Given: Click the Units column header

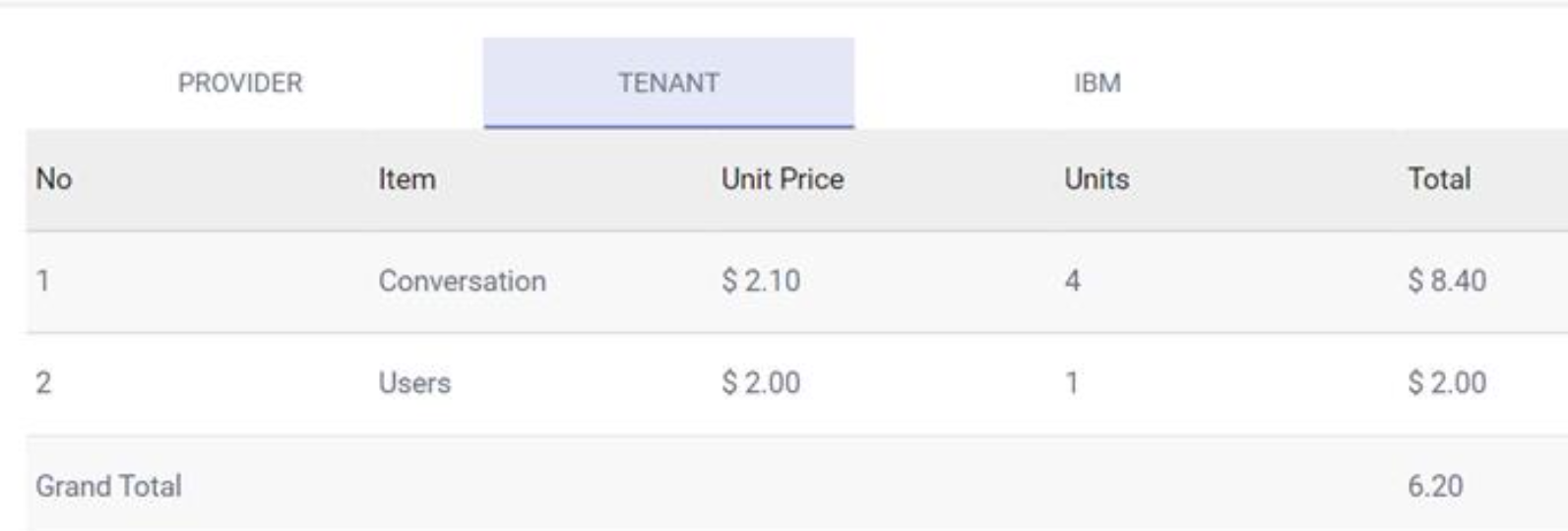Looking at the screenshot, I should coord(1097,179).
